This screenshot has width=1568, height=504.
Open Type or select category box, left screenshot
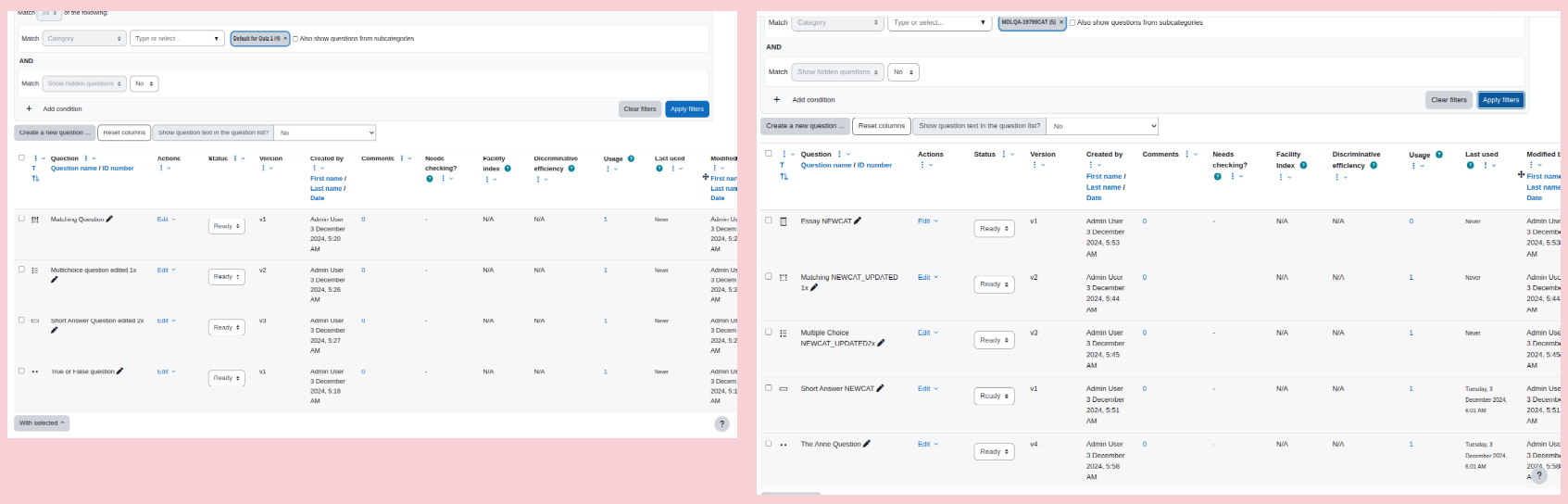tap(178, 38)
